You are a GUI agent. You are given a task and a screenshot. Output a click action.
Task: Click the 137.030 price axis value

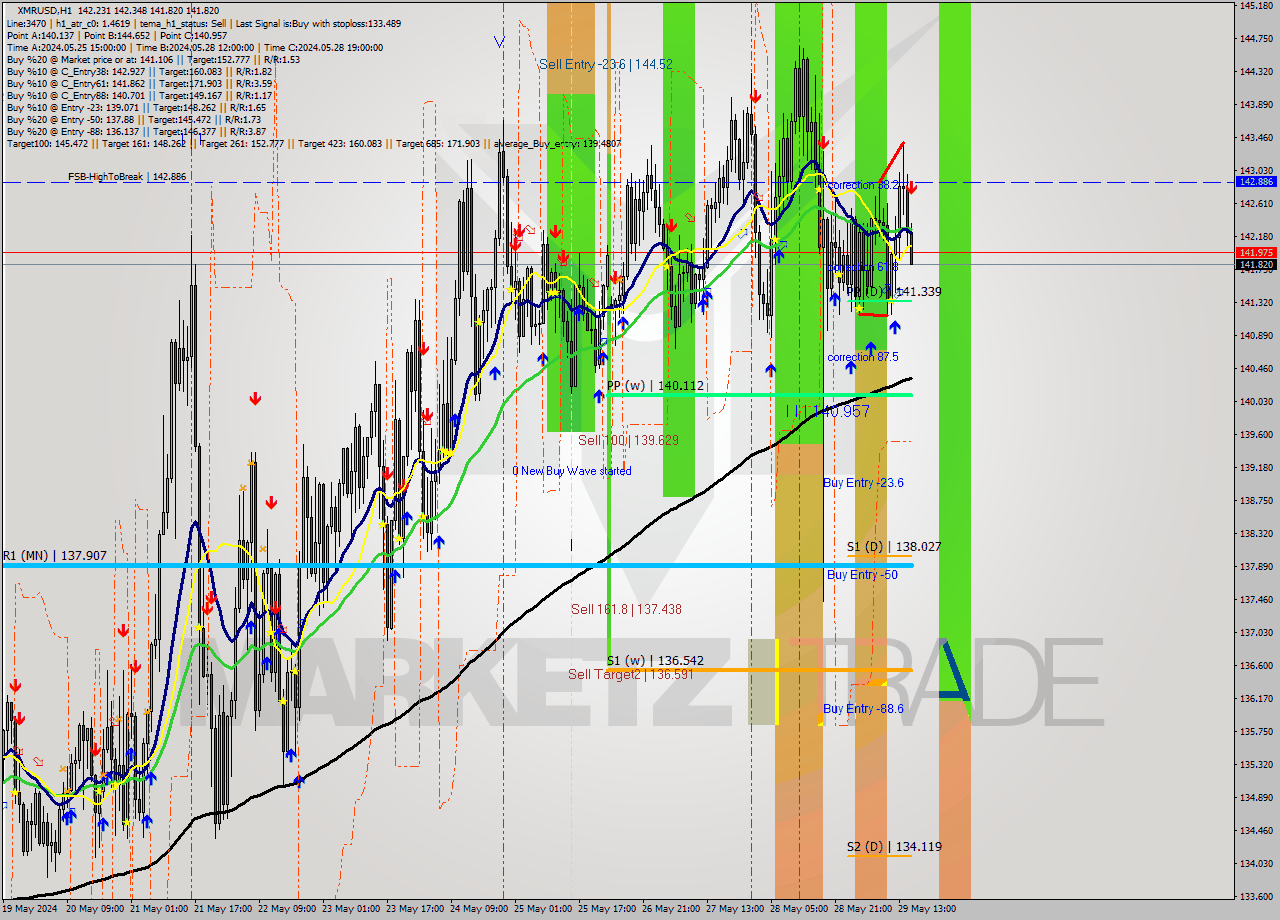[1256, 633]
